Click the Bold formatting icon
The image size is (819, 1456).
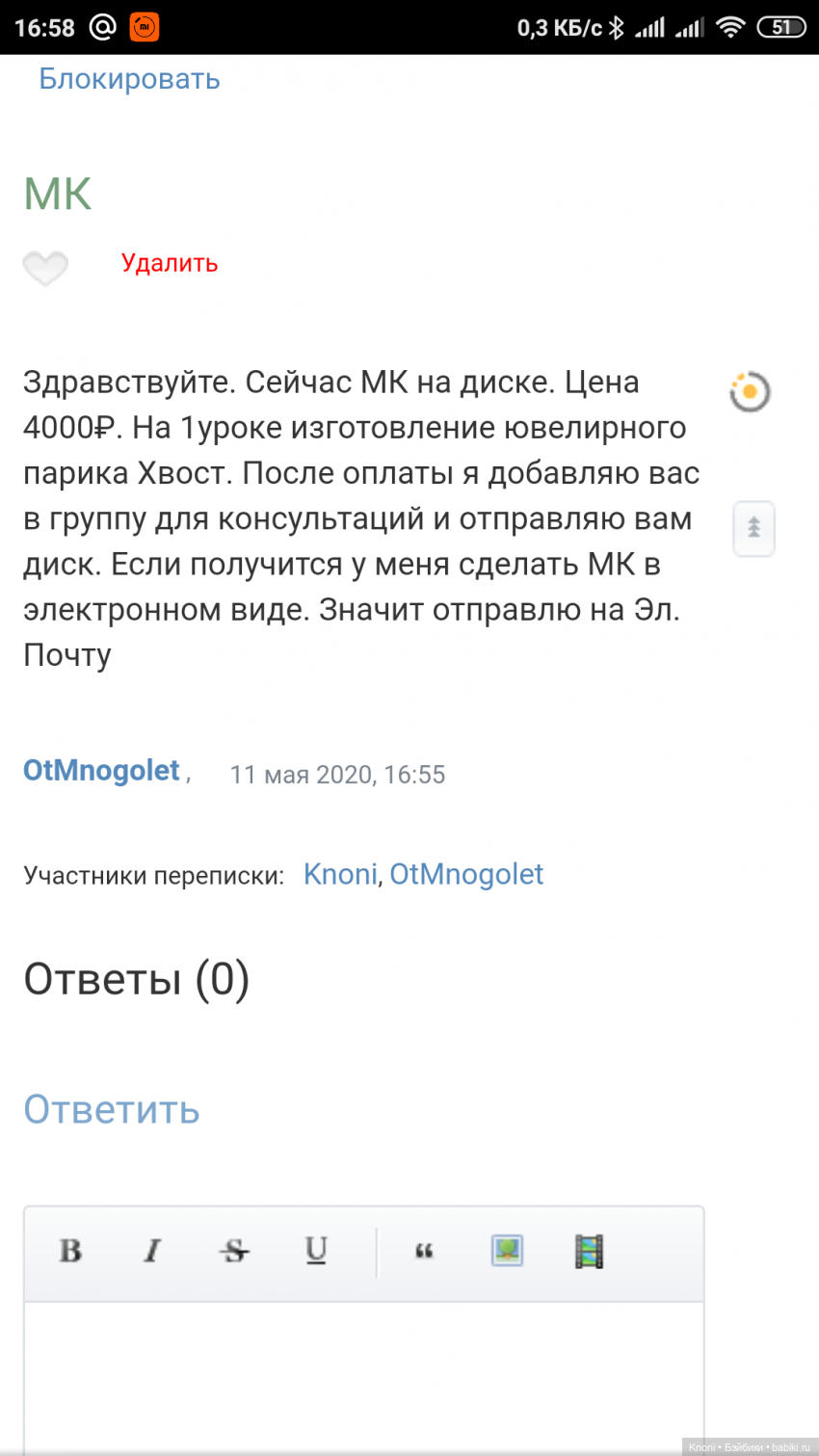click(70, 1251)
